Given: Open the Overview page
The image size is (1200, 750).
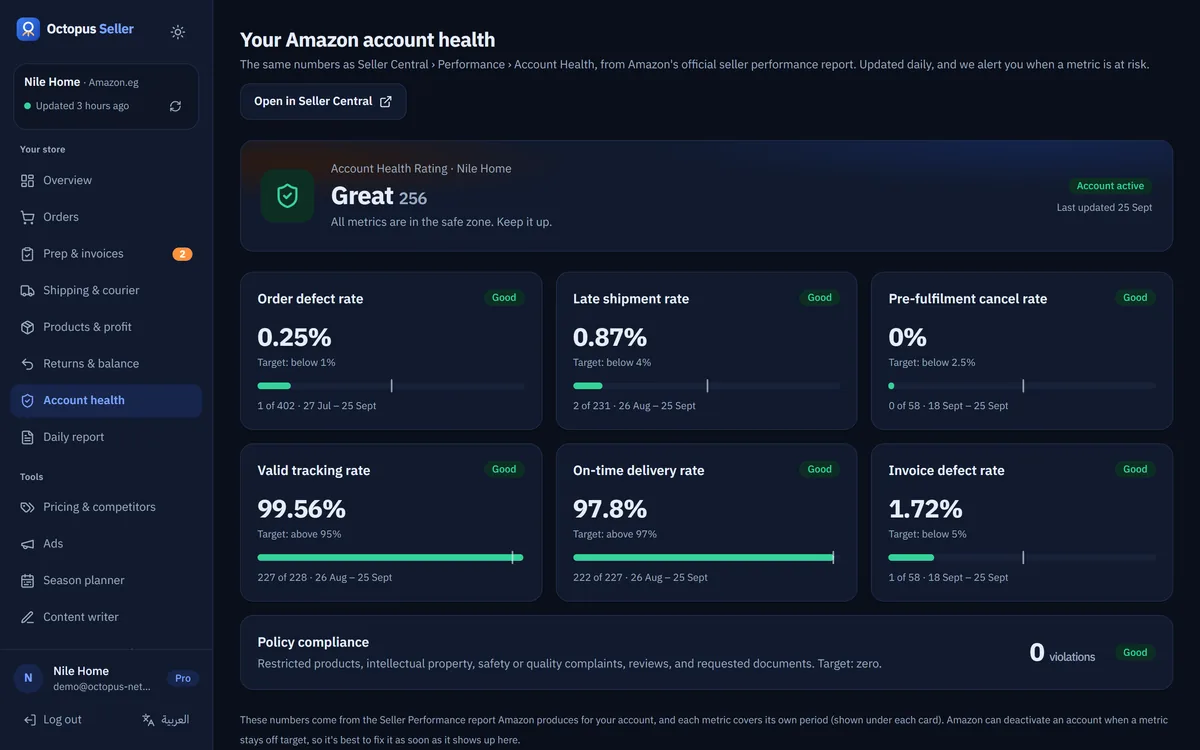Looking at the screenshot, I should pyautogui.click(x=106, y=181).
